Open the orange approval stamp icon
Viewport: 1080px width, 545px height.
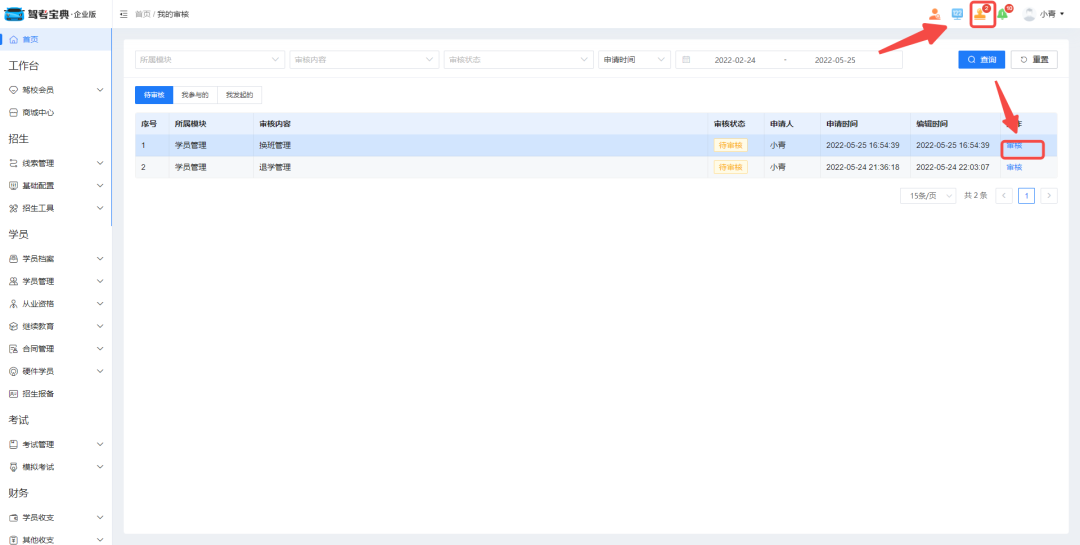pos(981,14)
